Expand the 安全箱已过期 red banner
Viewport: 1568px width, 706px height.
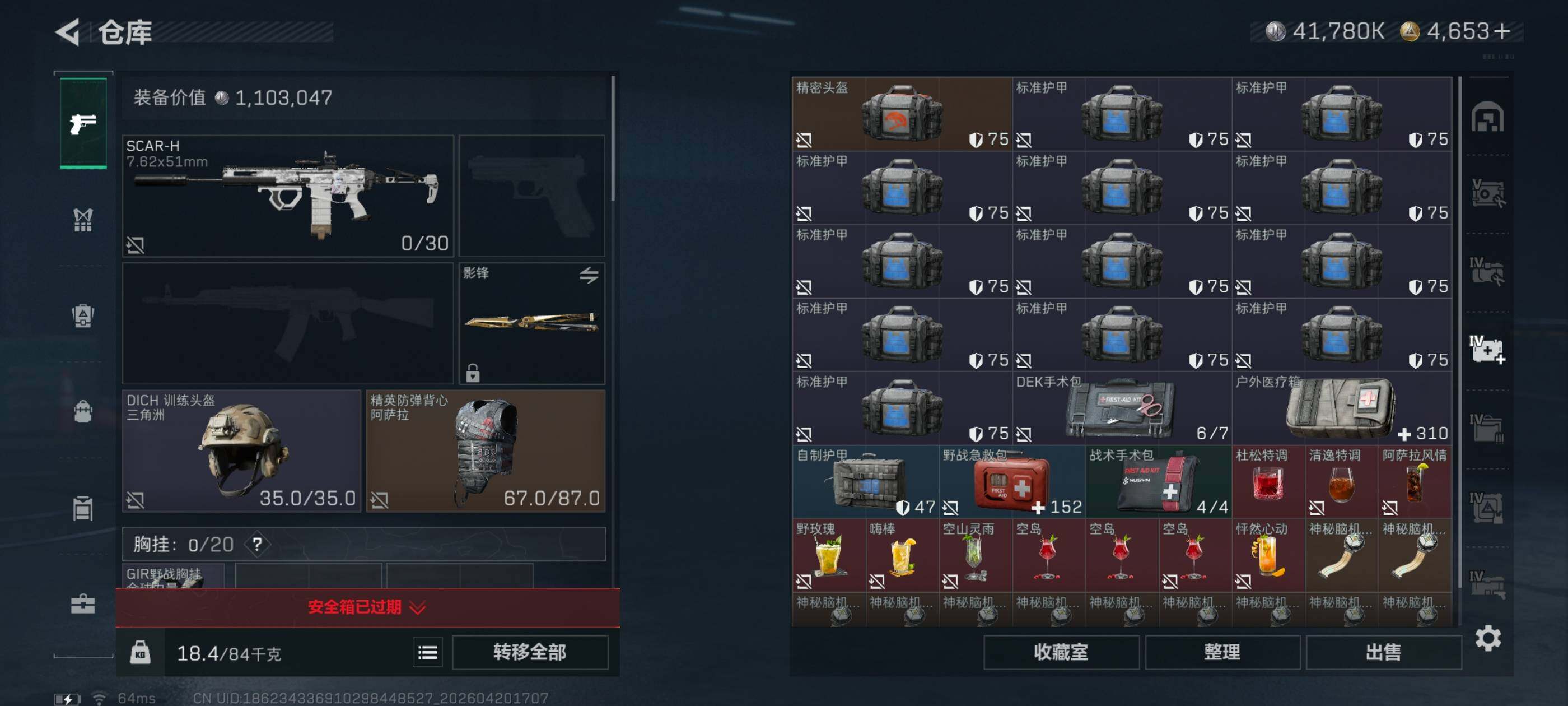368,607
